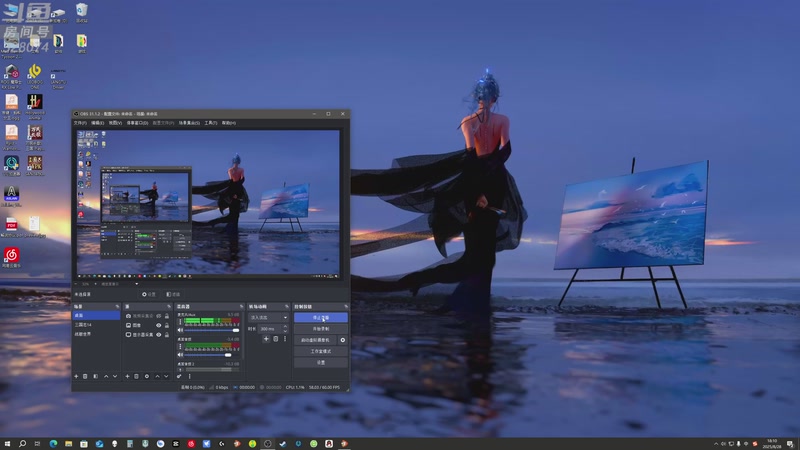
Task: Open NetEase Cloud Music desktop icon
Action: (x=12, y=257)
